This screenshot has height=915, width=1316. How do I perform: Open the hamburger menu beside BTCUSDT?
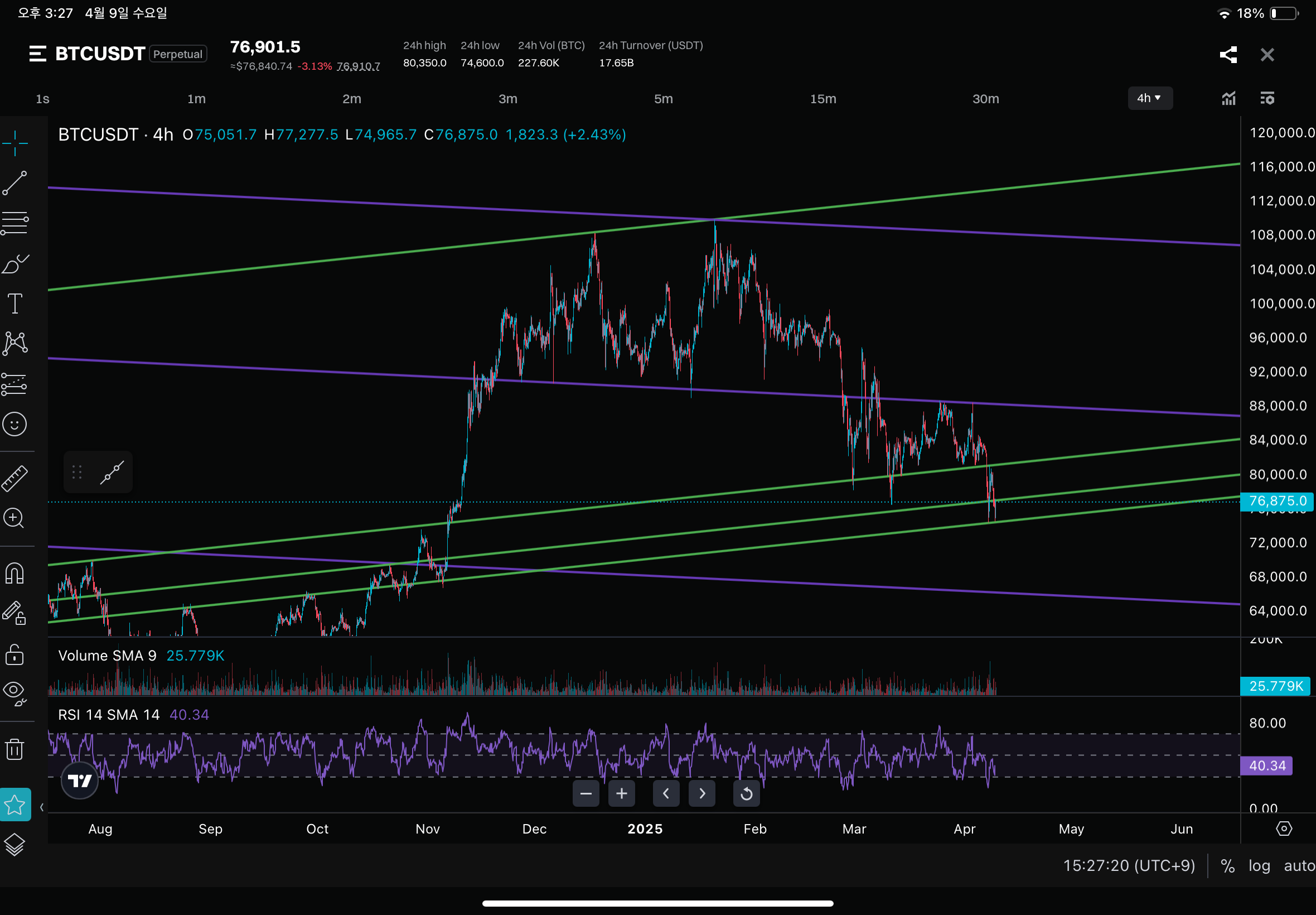pyautogui.click(x=38, y=54)
